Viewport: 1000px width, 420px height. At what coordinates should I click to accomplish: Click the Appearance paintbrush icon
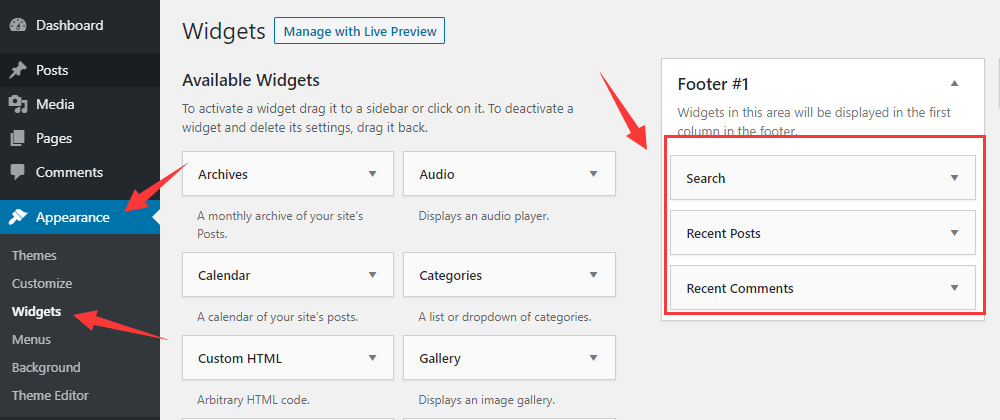coord(18,217)
